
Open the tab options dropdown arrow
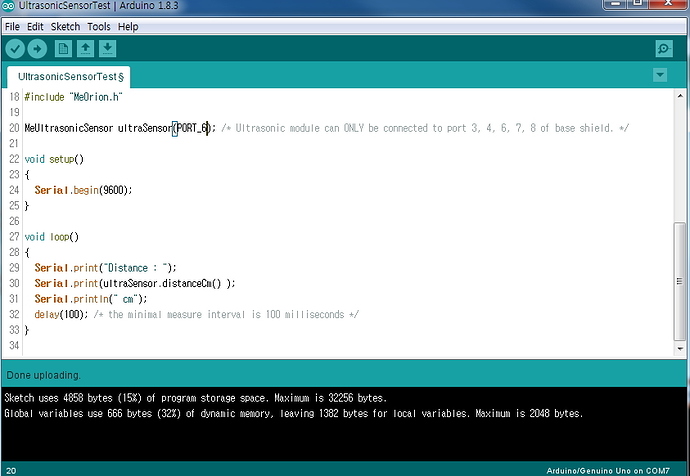point(660,75)
